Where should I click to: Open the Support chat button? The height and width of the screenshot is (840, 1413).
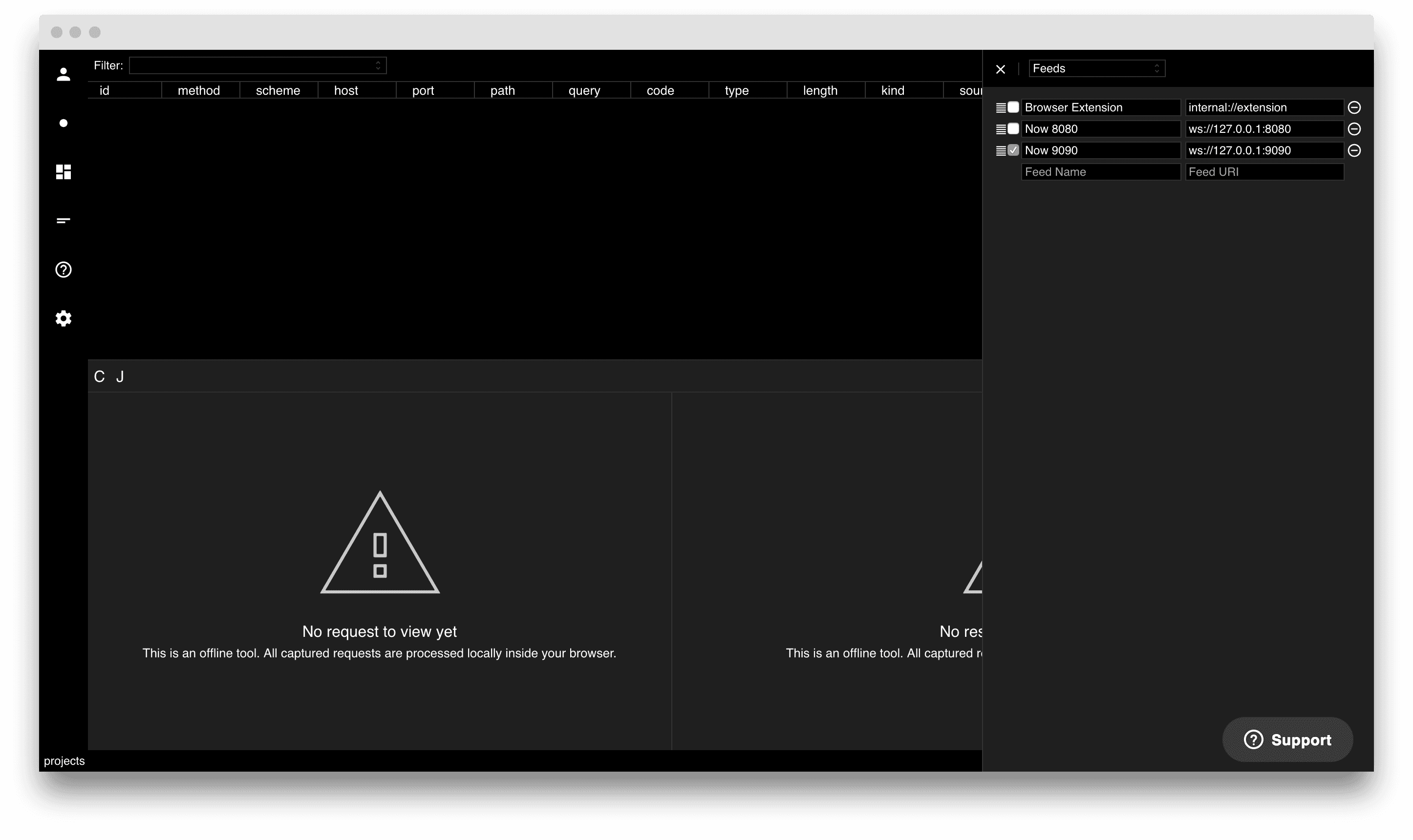(x=1287, y=739)
